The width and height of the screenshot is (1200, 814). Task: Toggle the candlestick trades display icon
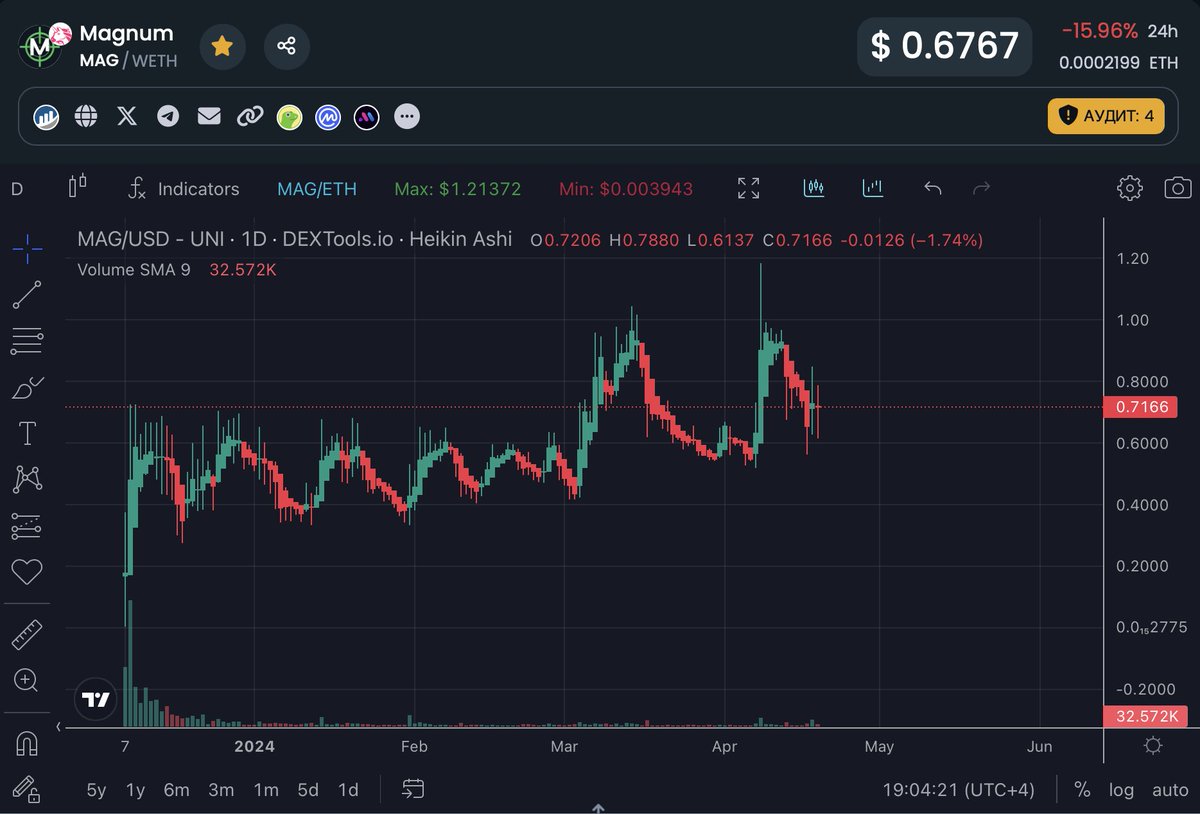814,187
